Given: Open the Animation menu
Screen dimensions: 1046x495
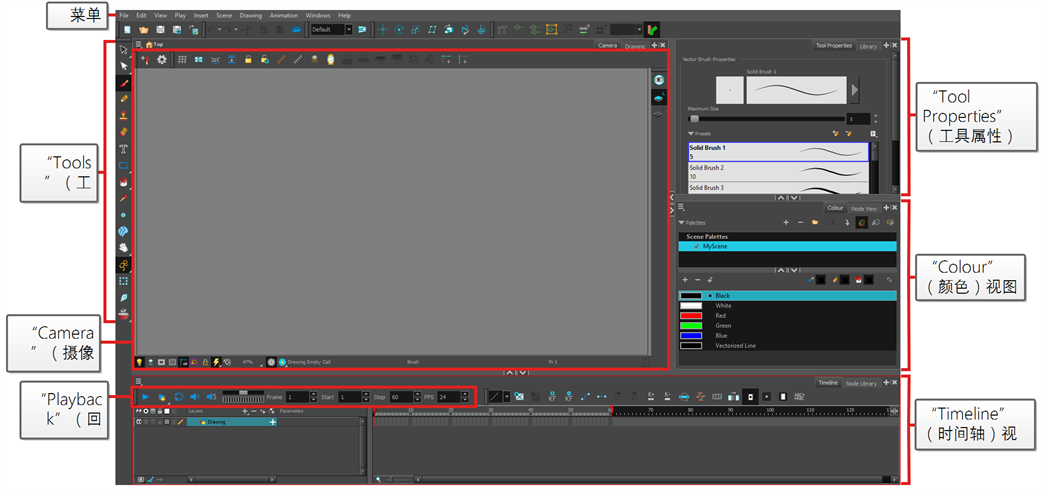Looking at the screenshot, I should tap(284, 15).
